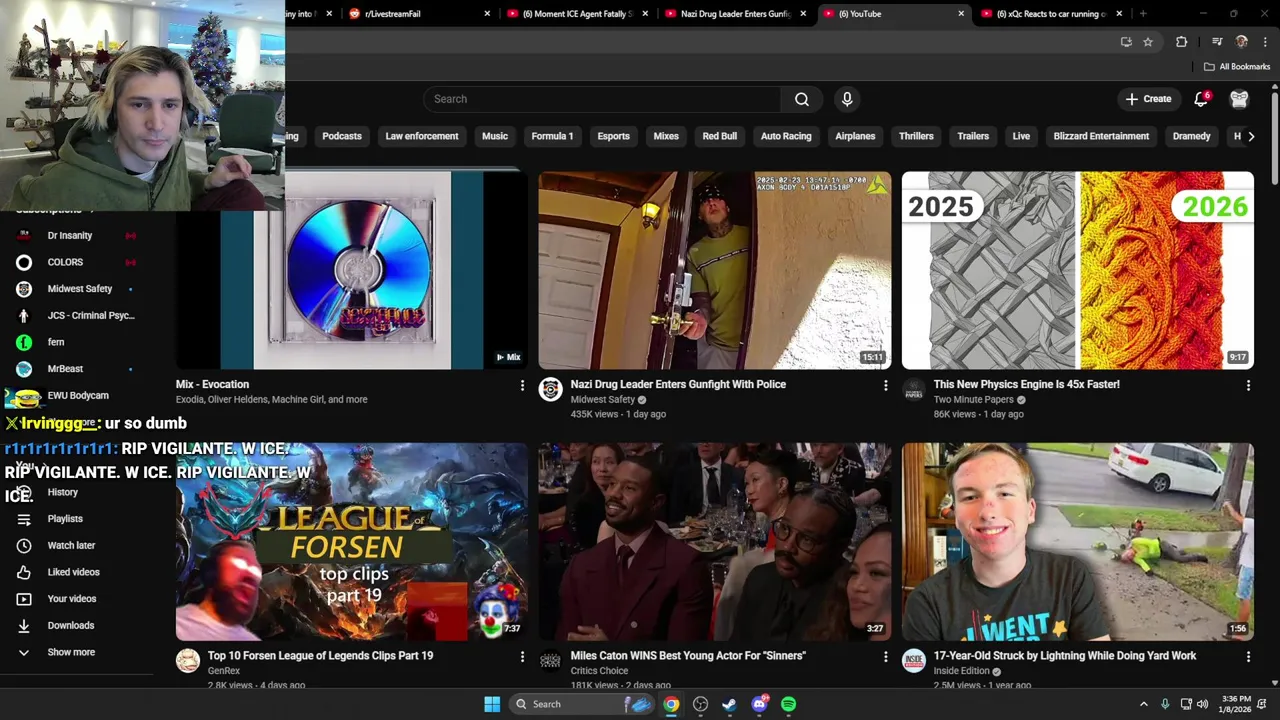Open JCS - Criminal Psychology subscription

click(77, 315)
